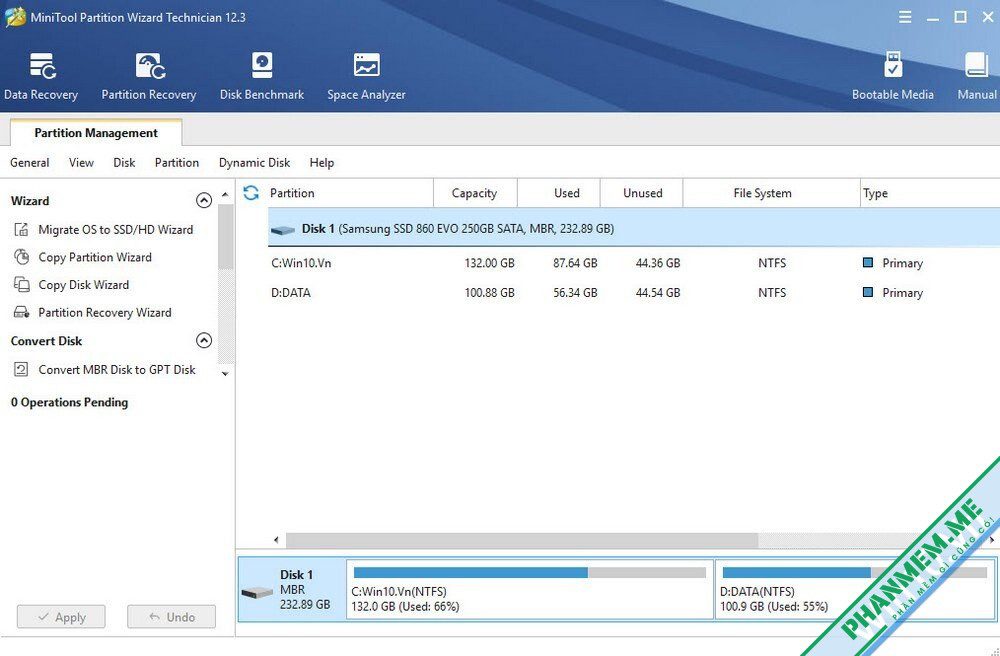Open the Data Recovery tool
The image size is (1000, 656).
click(x=41, y=77)
